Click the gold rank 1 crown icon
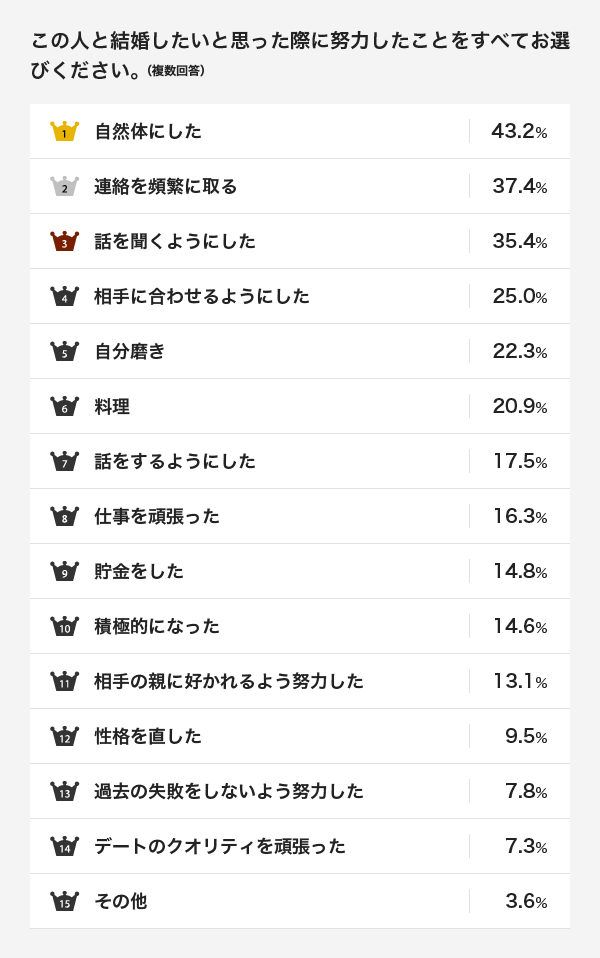The image size is (600, 958). click(x=65, y=131)
